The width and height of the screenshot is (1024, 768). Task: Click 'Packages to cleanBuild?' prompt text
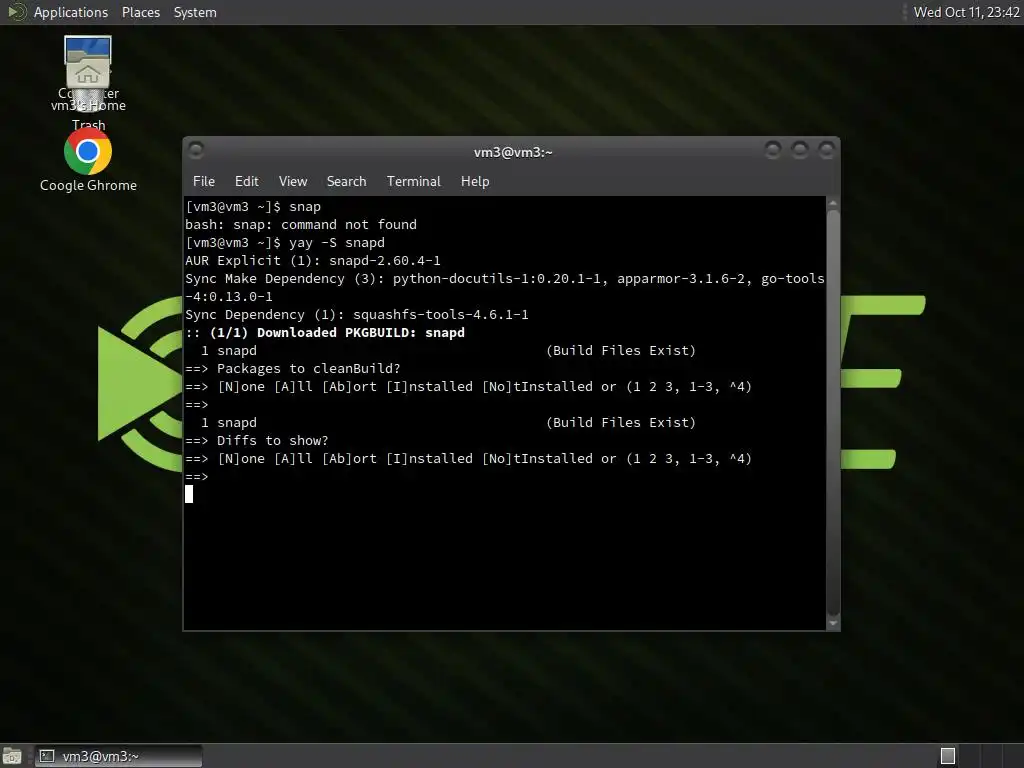coord(308,368)
